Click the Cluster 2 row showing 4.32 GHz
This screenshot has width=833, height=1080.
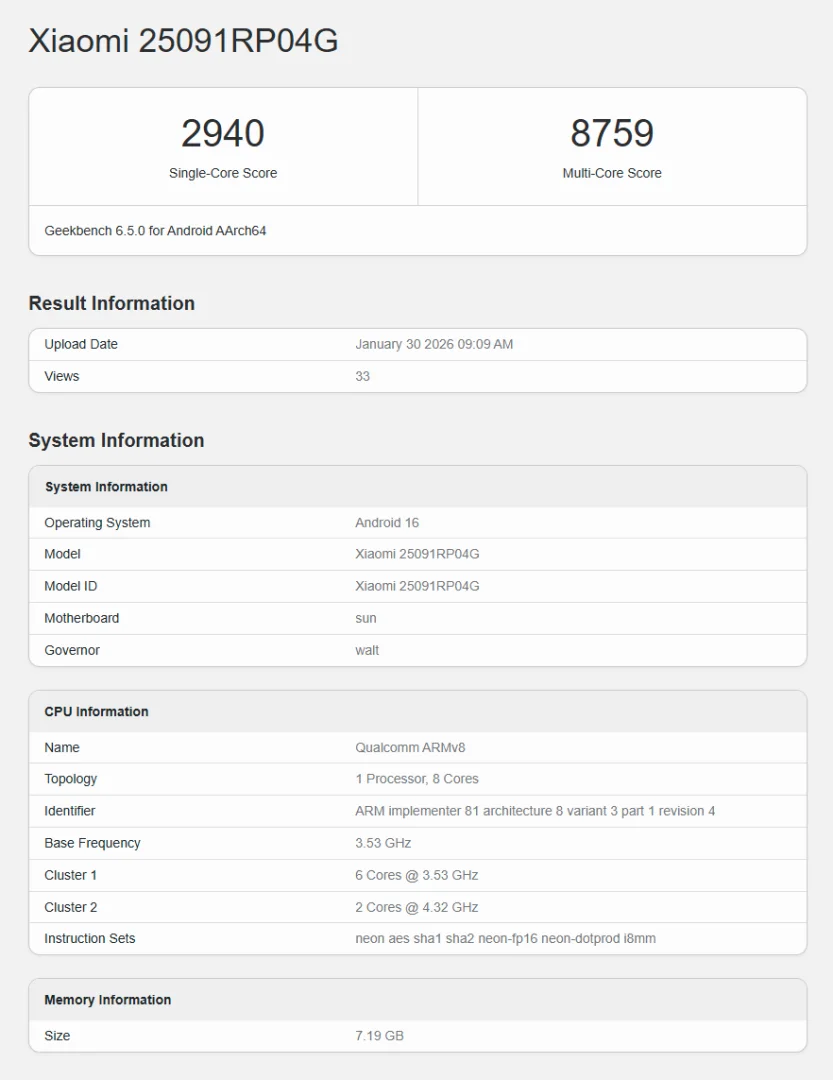tap(416, 907)
